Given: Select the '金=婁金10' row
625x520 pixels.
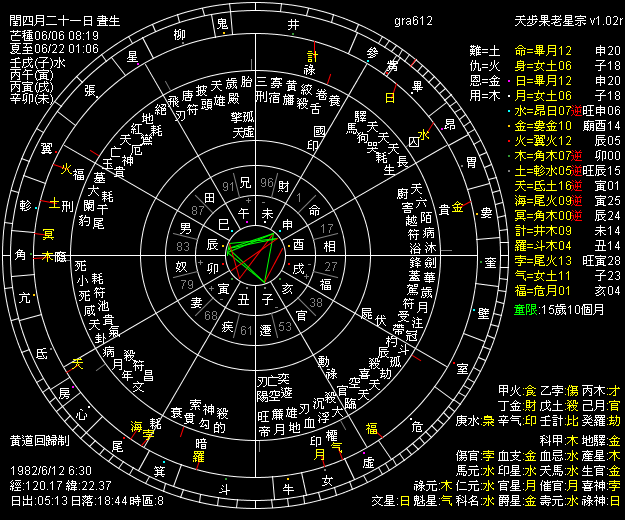Looking at the screenshot, I should click(567, 126).
